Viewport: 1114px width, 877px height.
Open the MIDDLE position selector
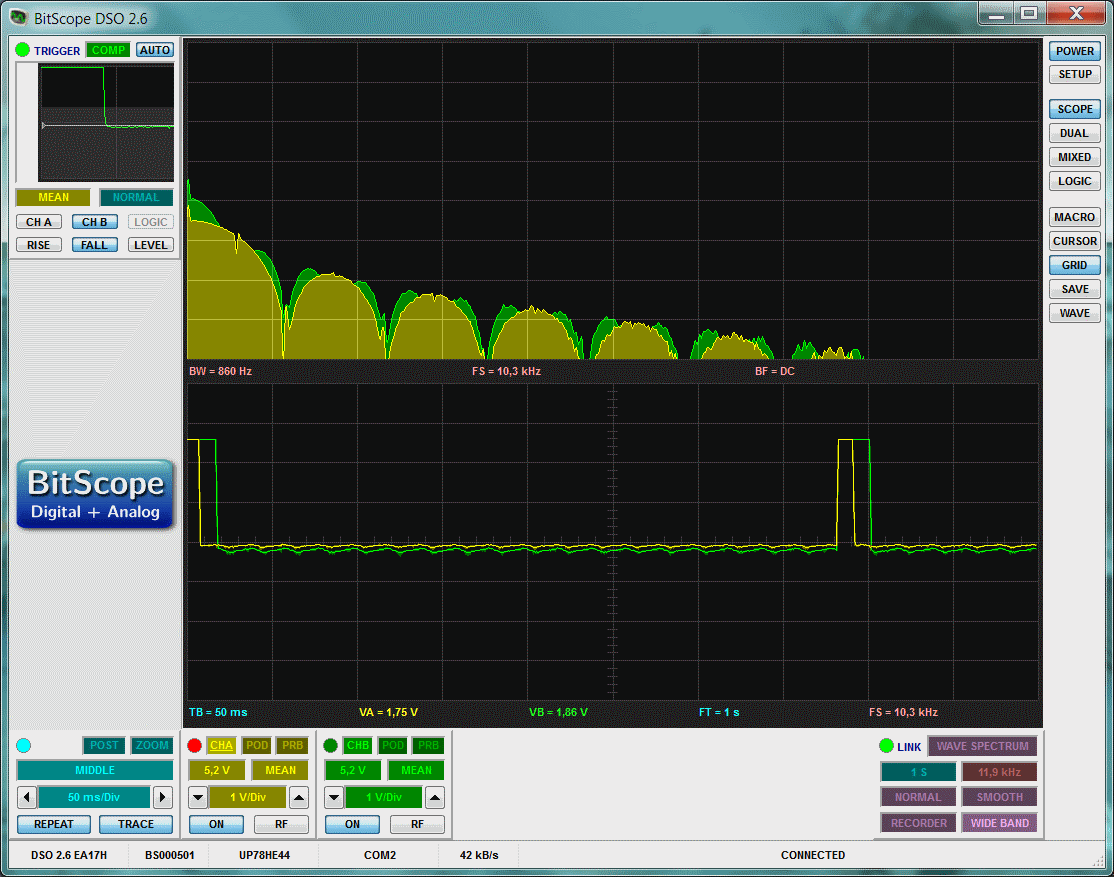(x=95, y=770)
